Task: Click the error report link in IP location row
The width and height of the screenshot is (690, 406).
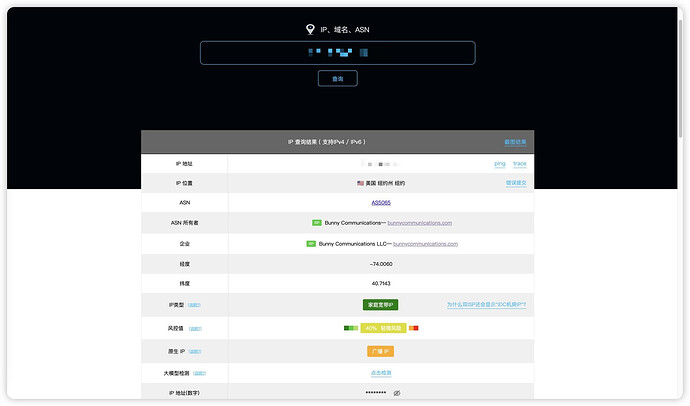Action: tap(516, 183)
